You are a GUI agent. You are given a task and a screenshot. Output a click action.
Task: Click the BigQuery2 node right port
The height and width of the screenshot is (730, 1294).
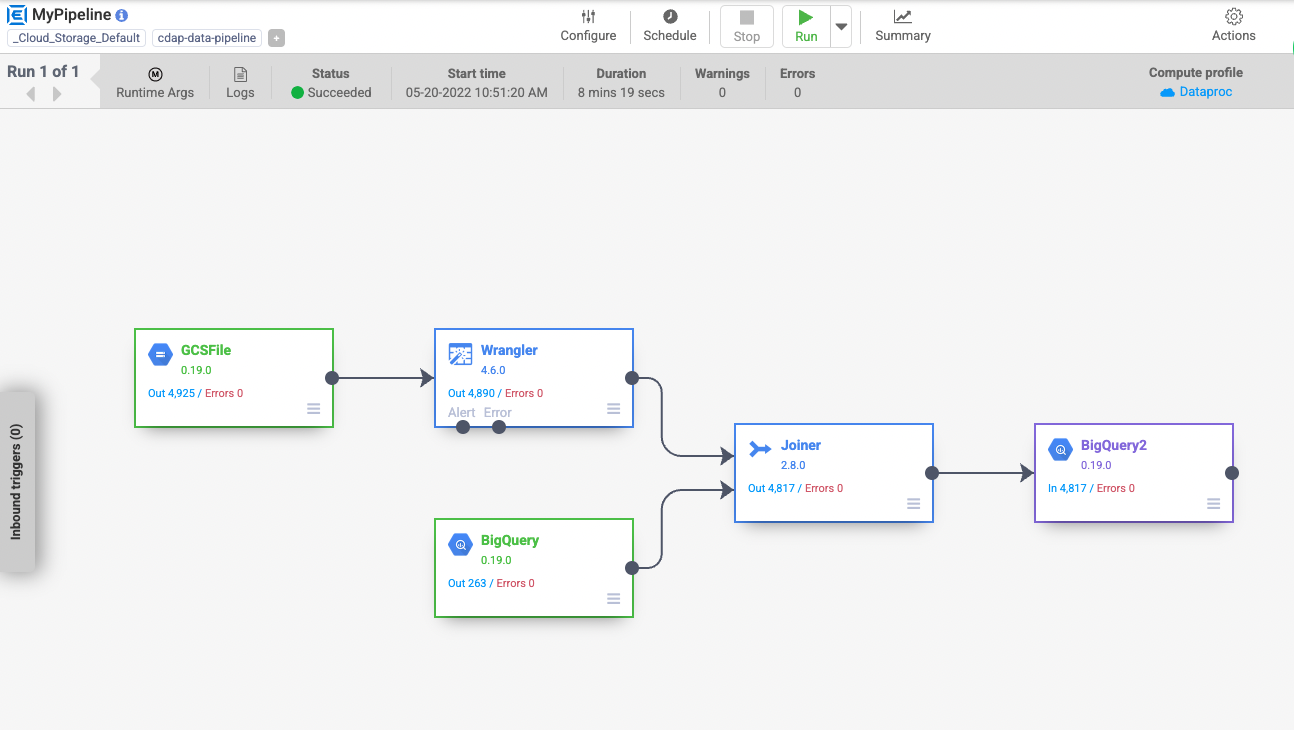point(1232,473)
